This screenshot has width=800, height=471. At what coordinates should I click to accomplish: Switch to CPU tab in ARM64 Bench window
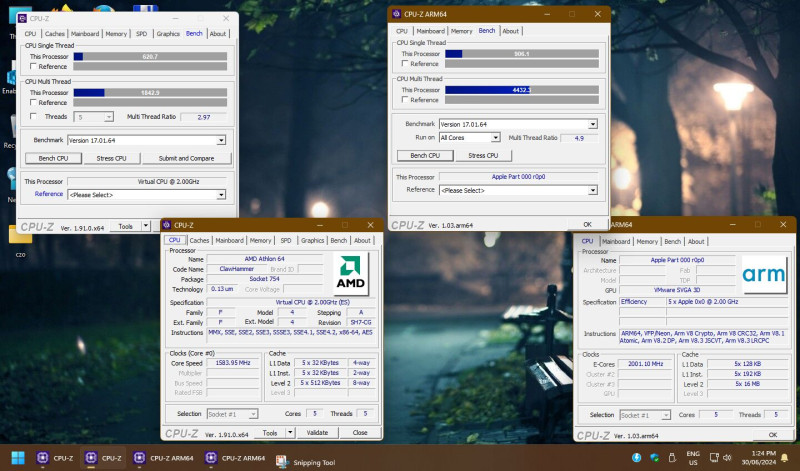[x=402, y=31]
